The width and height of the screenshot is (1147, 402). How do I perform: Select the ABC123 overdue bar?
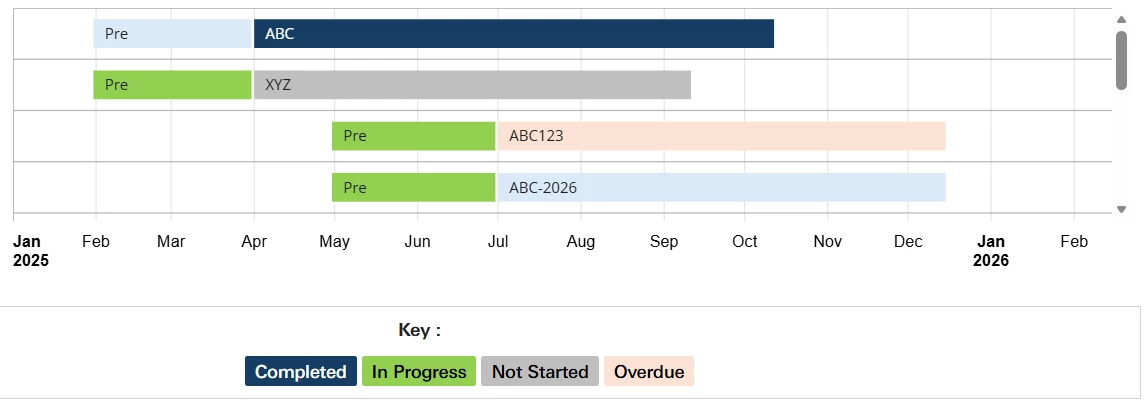[721, 136]
